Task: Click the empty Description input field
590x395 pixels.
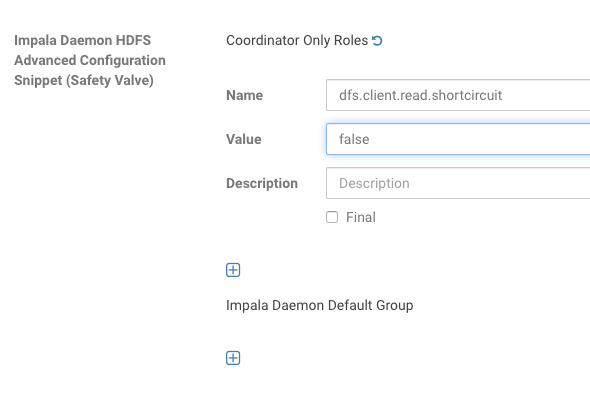Action: 458,183
